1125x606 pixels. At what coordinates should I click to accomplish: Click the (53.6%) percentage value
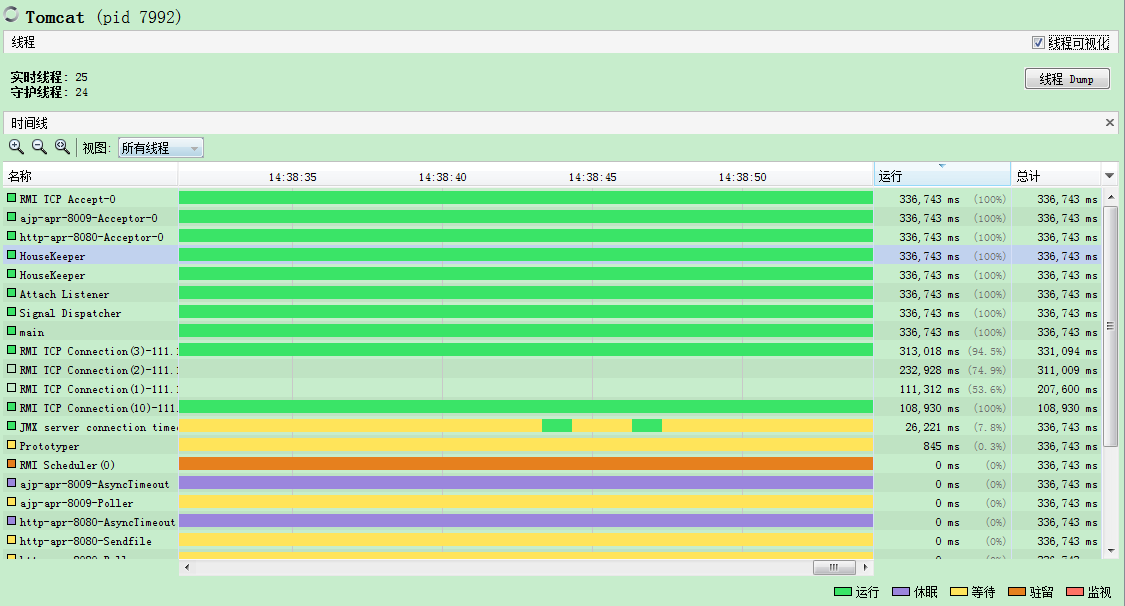pyautogui.click(x=987, y=389)
